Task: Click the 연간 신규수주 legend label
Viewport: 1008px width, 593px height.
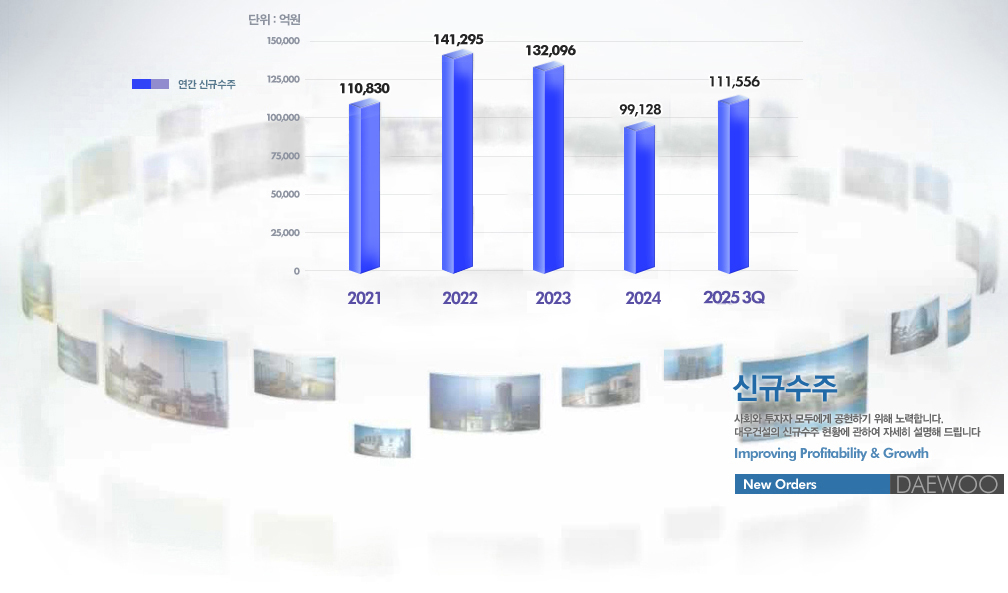Action: pos(207,84)
